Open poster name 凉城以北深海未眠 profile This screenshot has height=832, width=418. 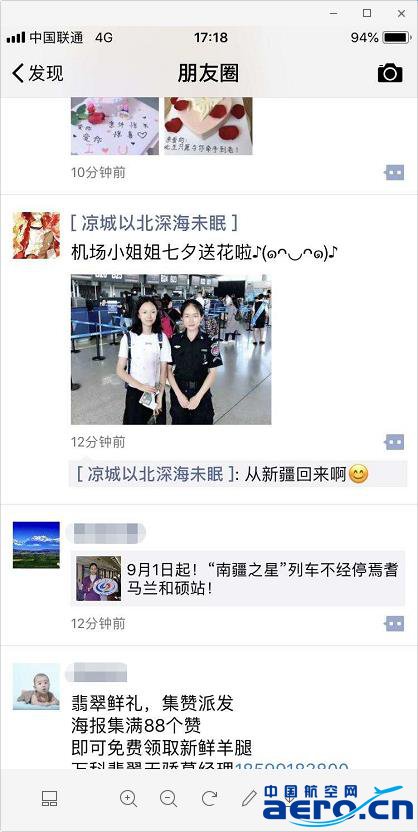[154, 223]
